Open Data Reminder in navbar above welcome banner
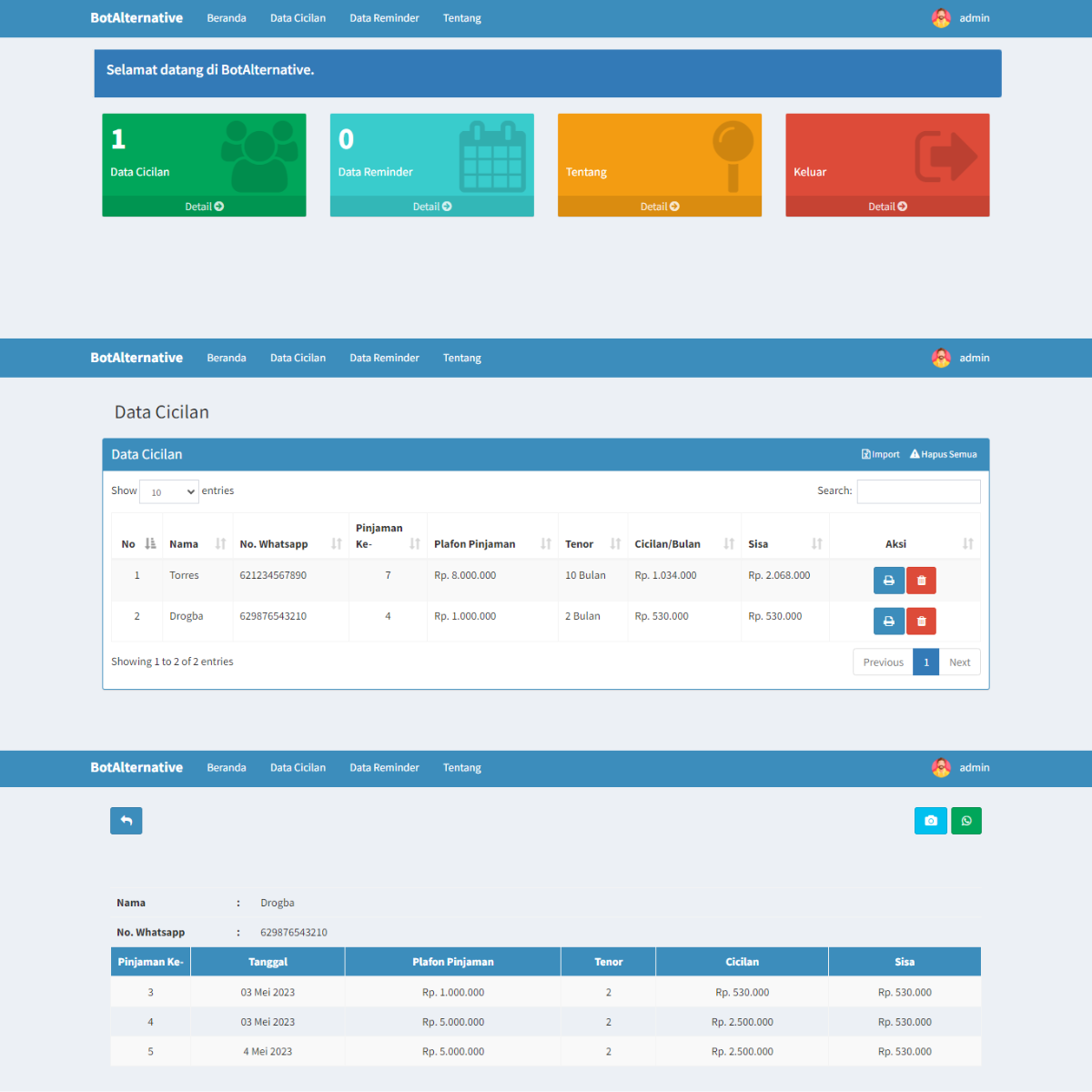This screenshot has height=1092, width=1092. pyautogui.click(x=384, y=18)
